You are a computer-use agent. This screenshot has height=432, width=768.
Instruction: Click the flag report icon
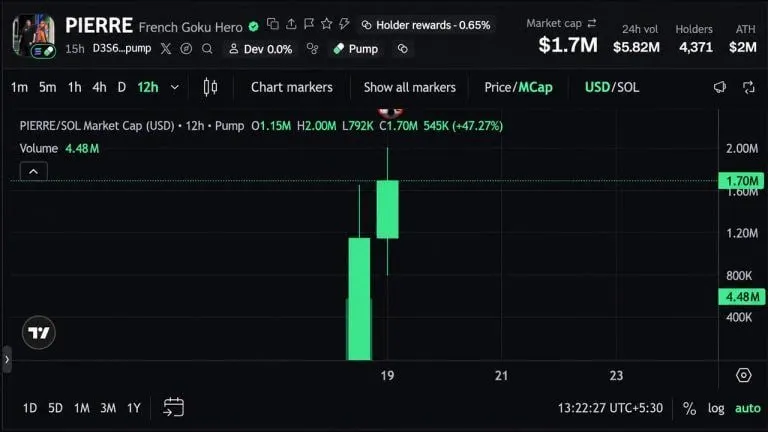click(309, 24)
